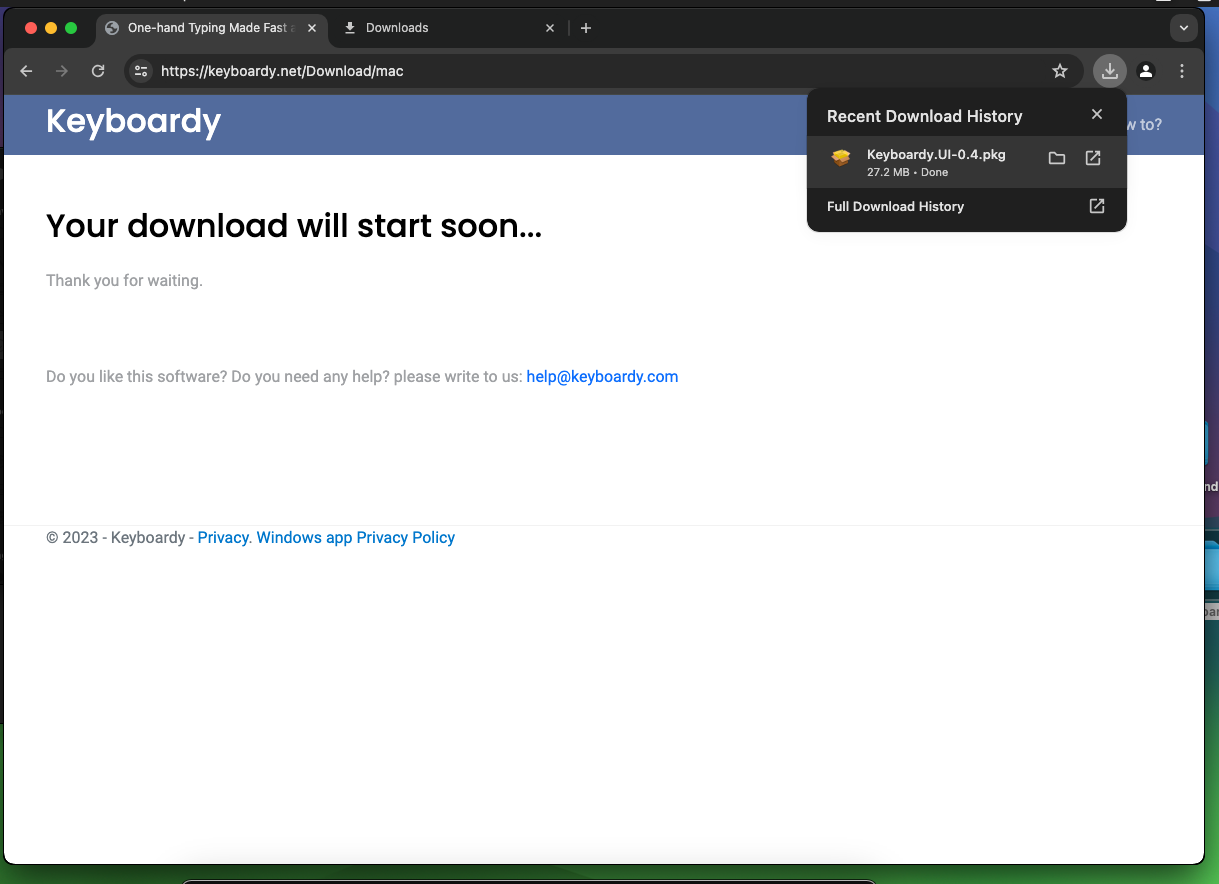Screen dimensions: 1219x884
Task: Show Keyboardy.UI-0.4.pkg in folder
Action: [1057, 158]
